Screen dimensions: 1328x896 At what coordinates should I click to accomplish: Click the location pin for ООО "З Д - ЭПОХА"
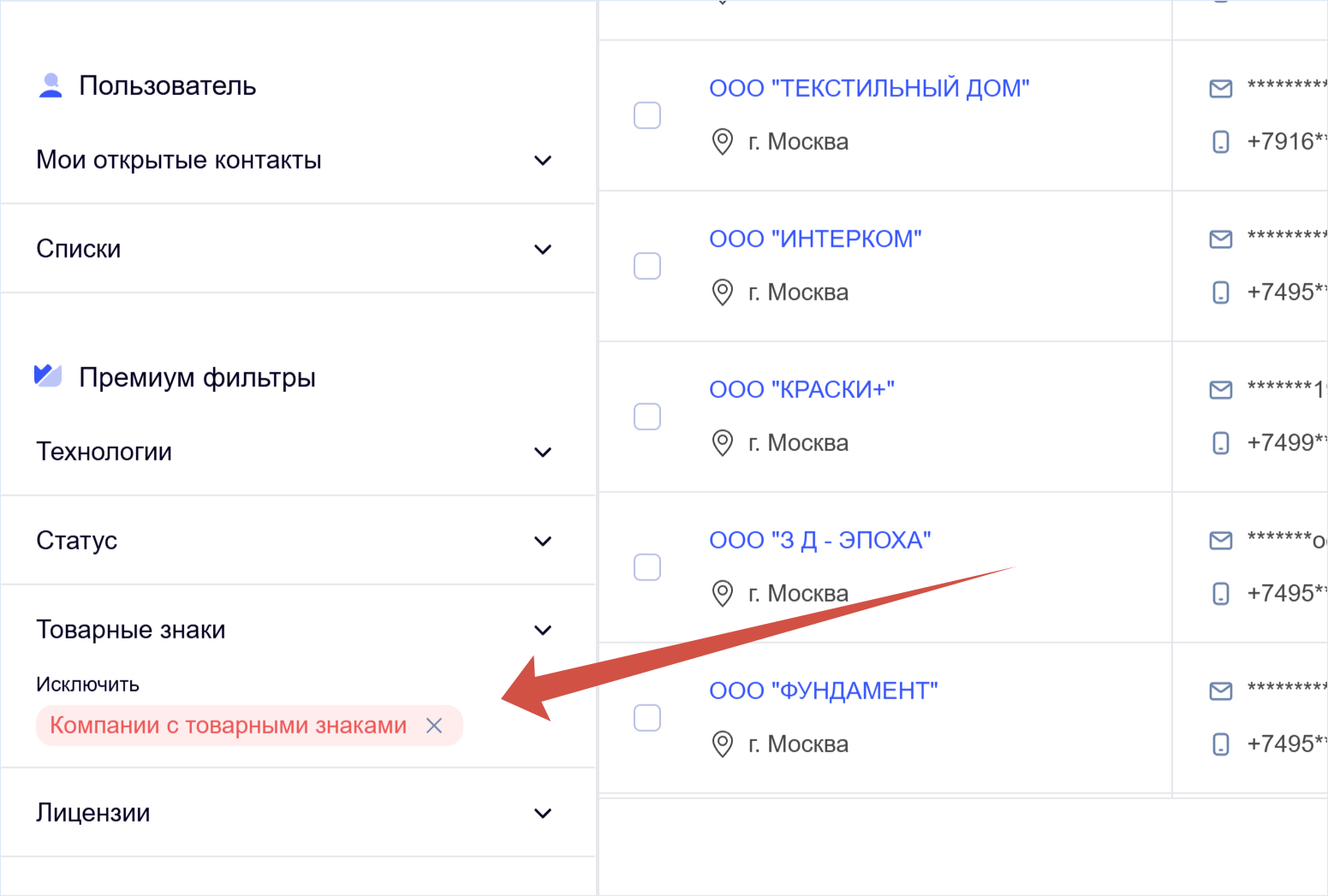click(723, 593)
